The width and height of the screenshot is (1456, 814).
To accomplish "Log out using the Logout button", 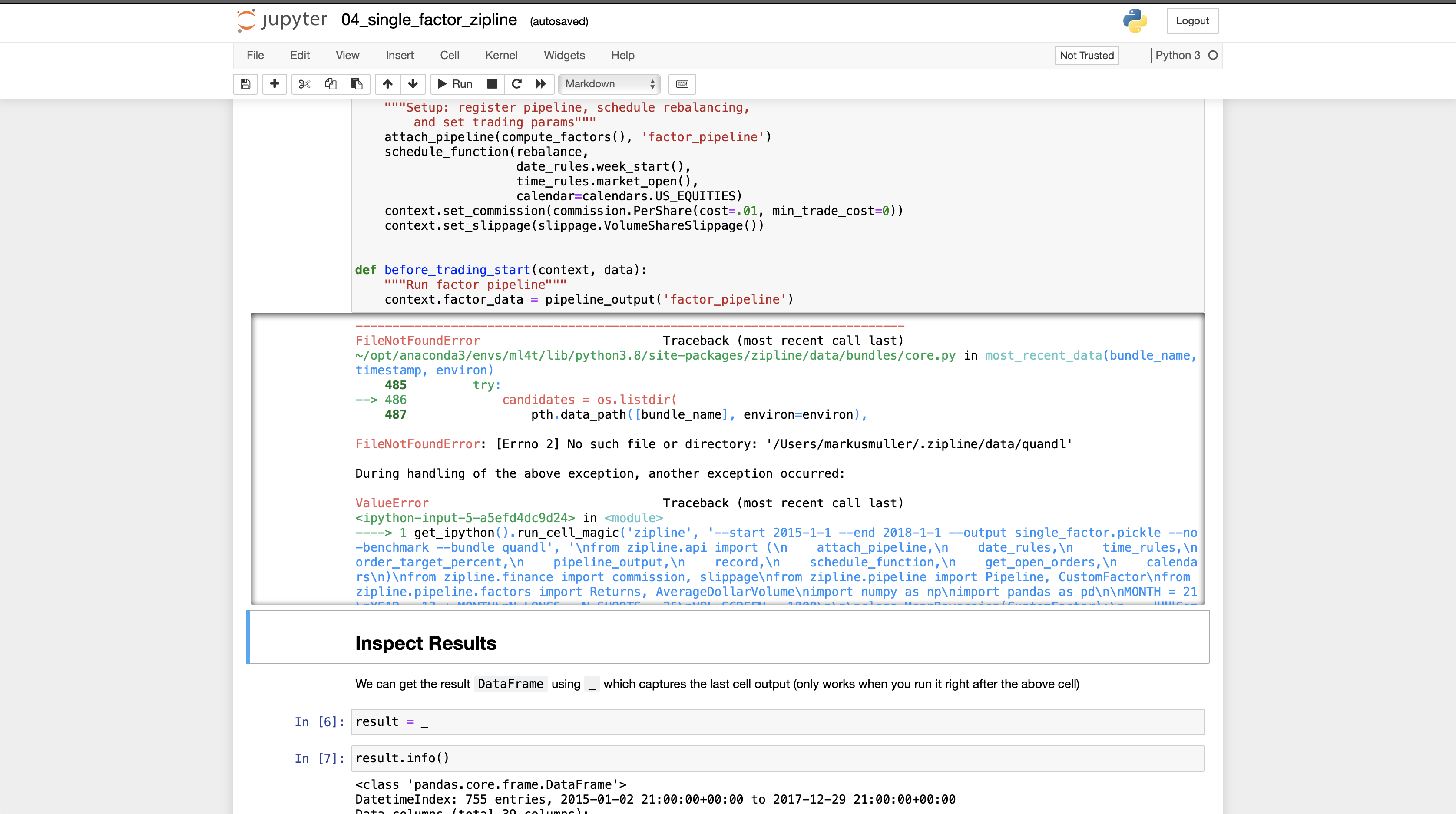I will point(1193,20).
